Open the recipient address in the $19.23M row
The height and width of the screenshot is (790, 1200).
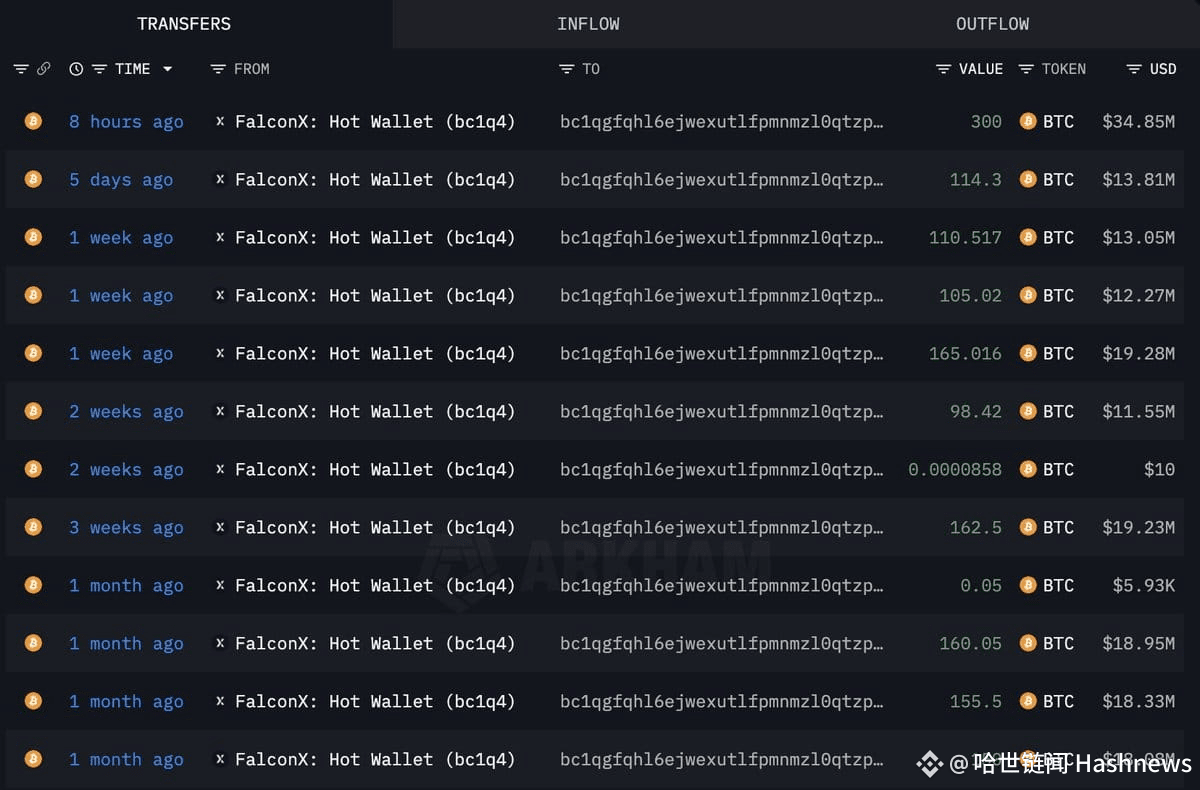click(x=722, y=528)
